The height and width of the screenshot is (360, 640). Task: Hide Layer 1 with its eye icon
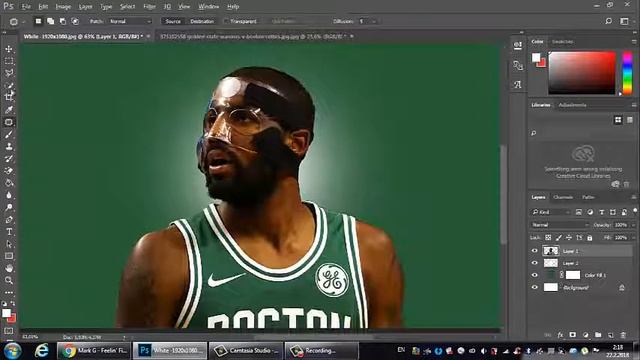[x=535, y=251]
